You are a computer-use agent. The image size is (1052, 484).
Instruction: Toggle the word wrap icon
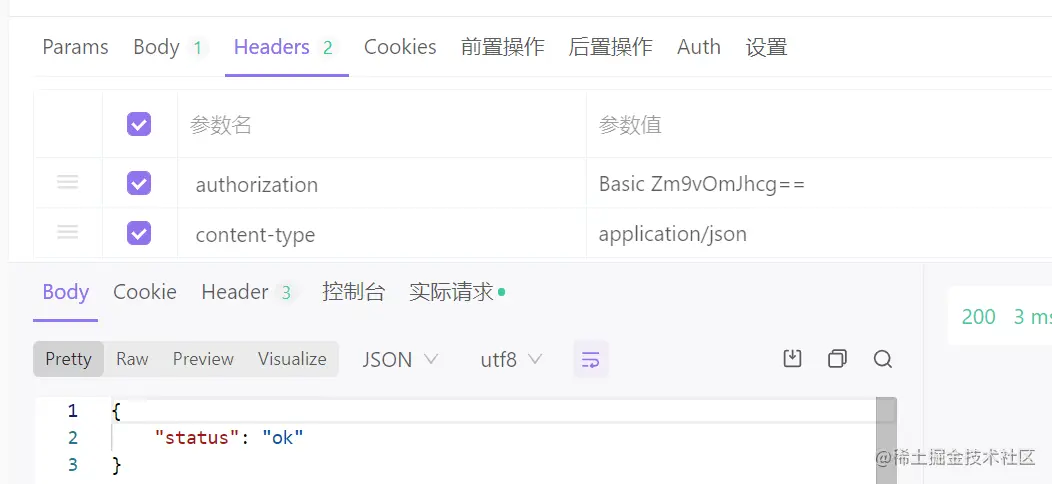point(590,359)
